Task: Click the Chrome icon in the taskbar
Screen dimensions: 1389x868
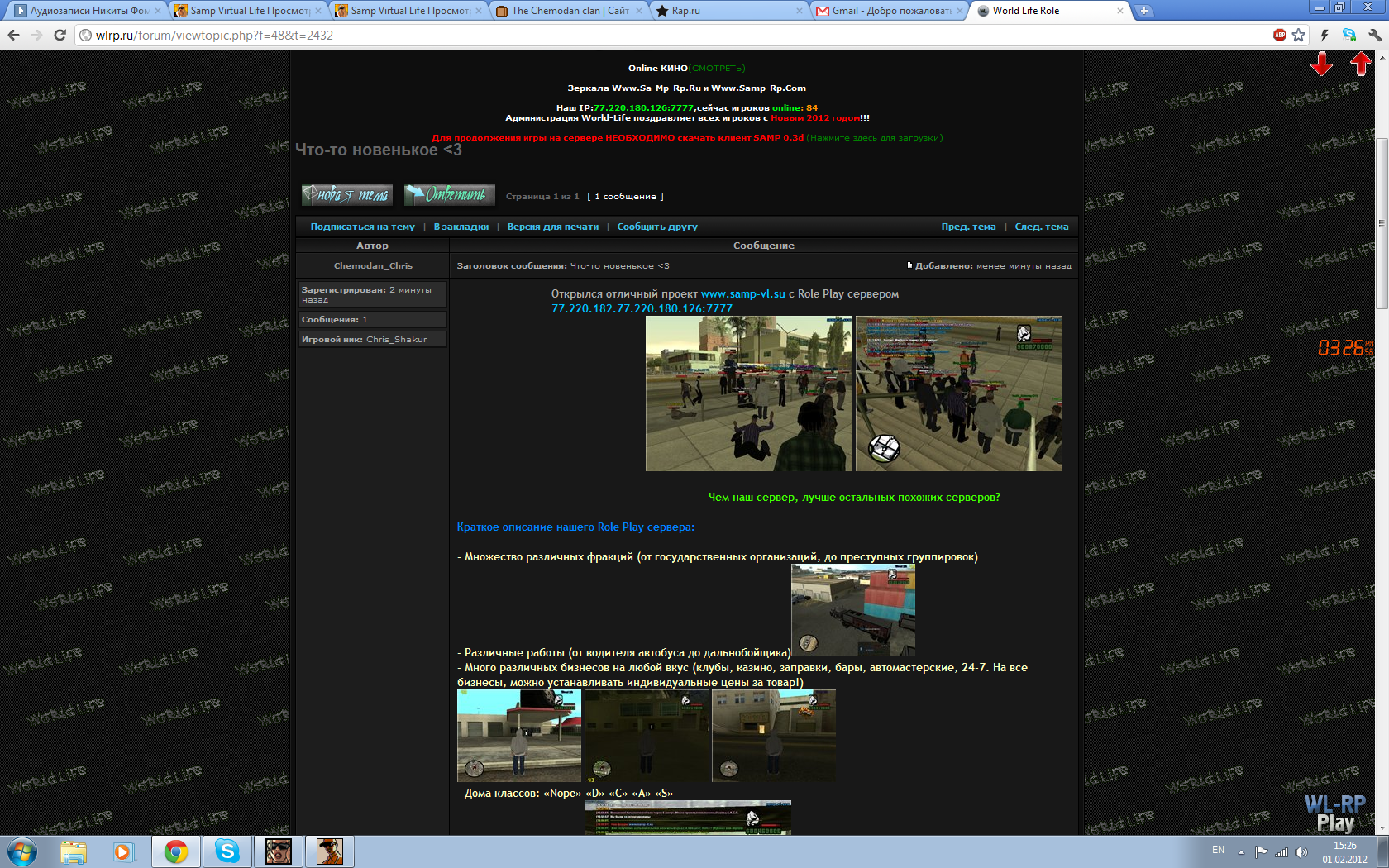Action: tap(176, 851)
